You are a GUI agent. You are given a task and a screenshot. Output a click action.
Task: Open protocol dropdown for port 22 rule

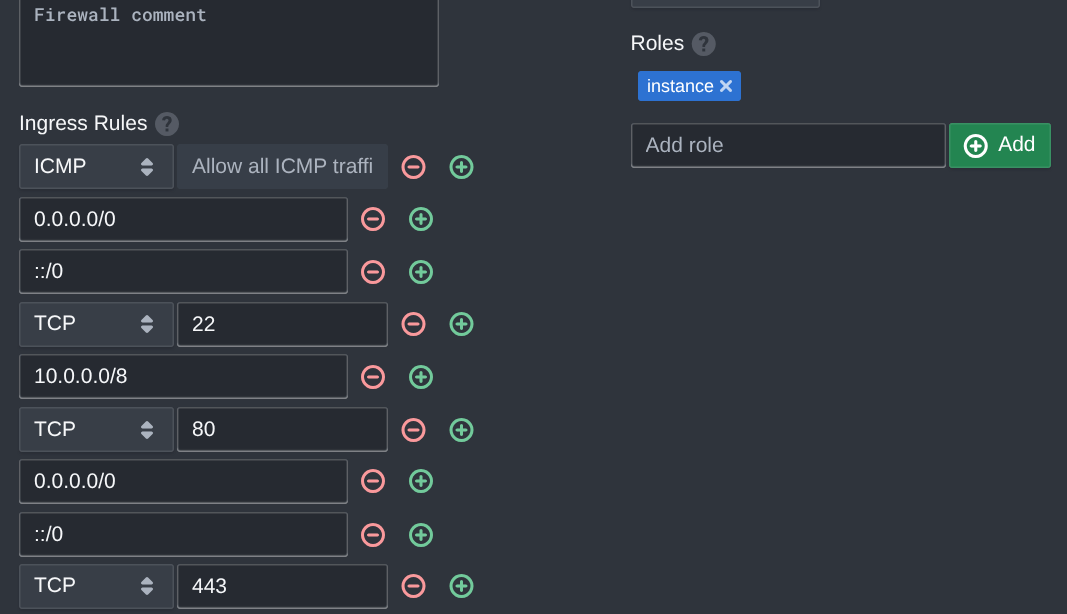[96, 324]
